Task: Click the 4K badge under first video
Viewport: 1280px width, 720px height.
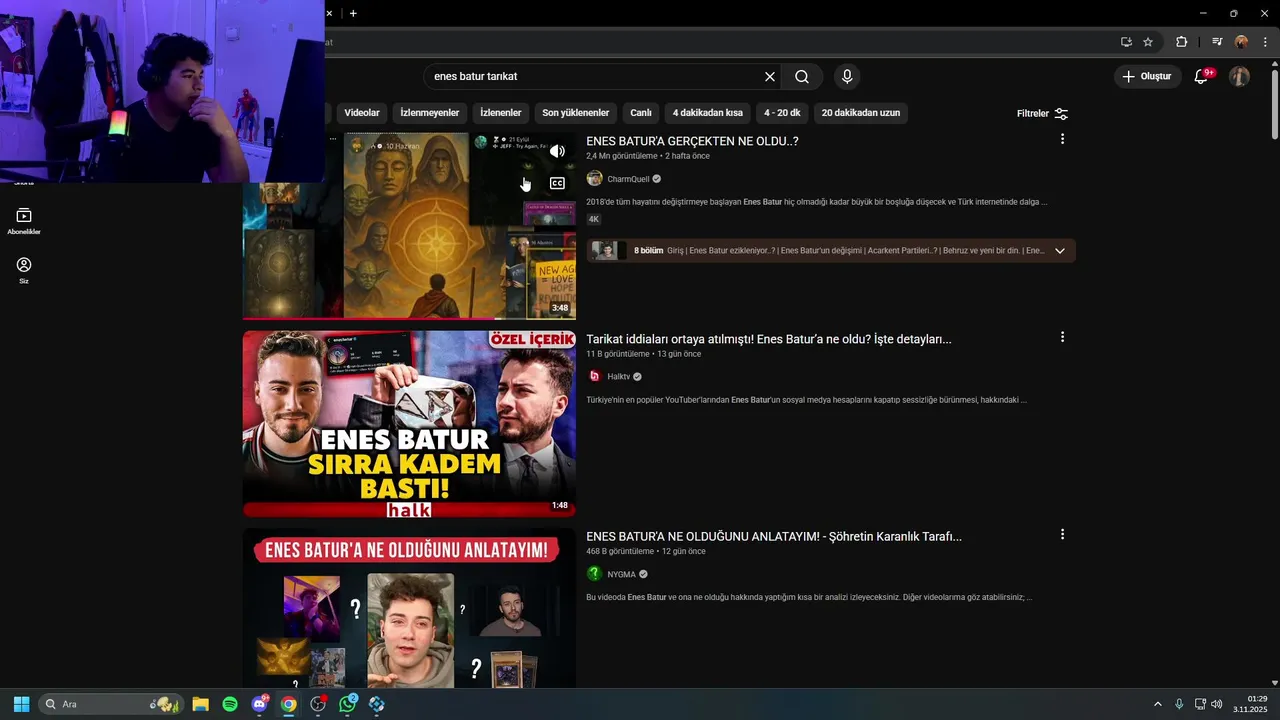Action: tap(594, 219)
